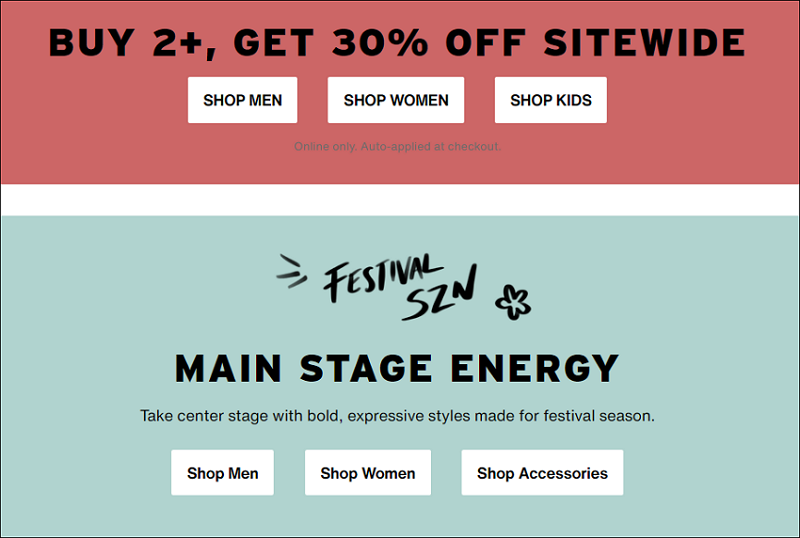
Task: Click the MAIN STAGE ENERGY heading
Action: (397, 368)
